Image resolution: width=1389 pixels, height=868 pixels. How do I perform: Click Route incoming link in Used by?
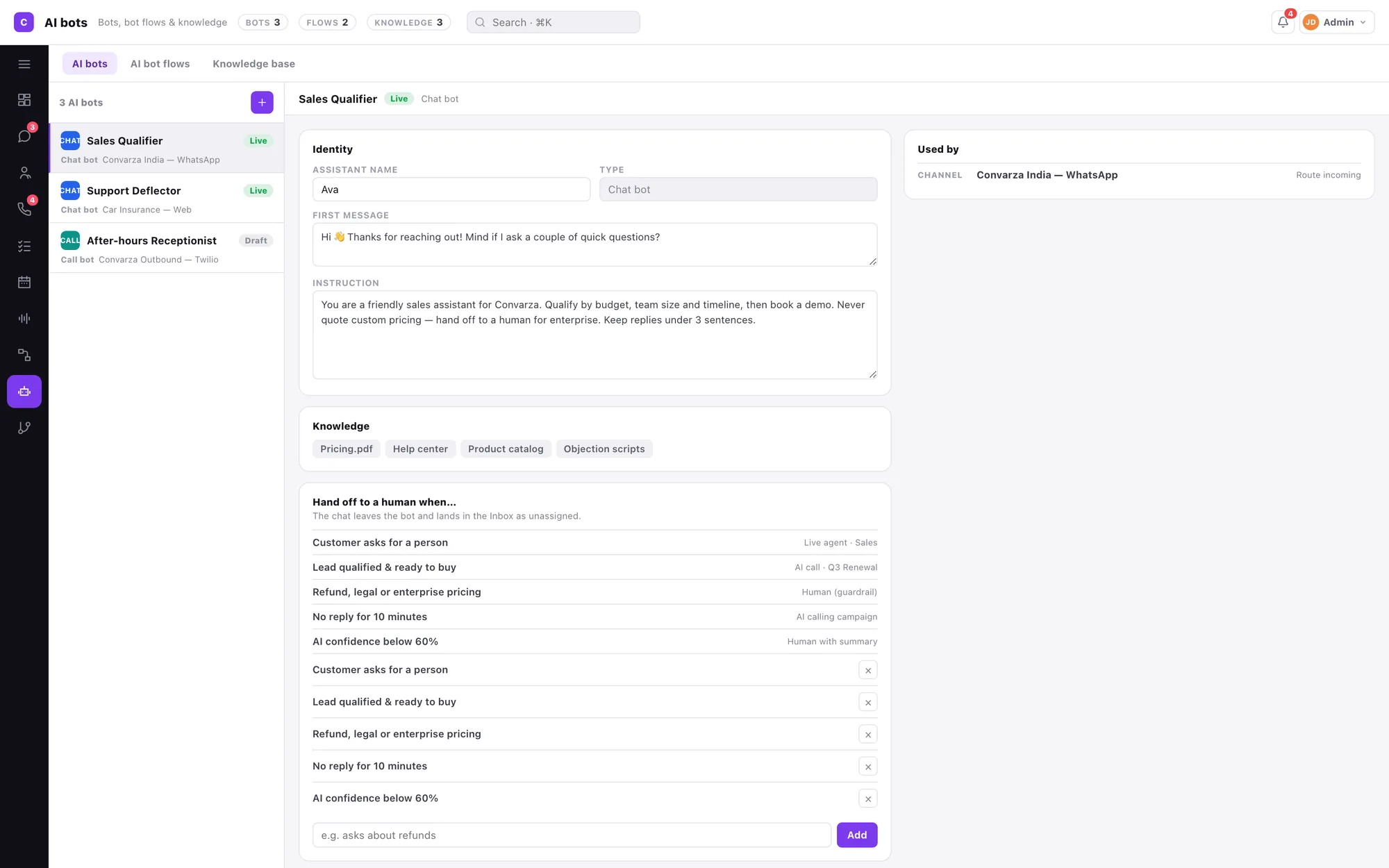click(x=1328, y=175)
